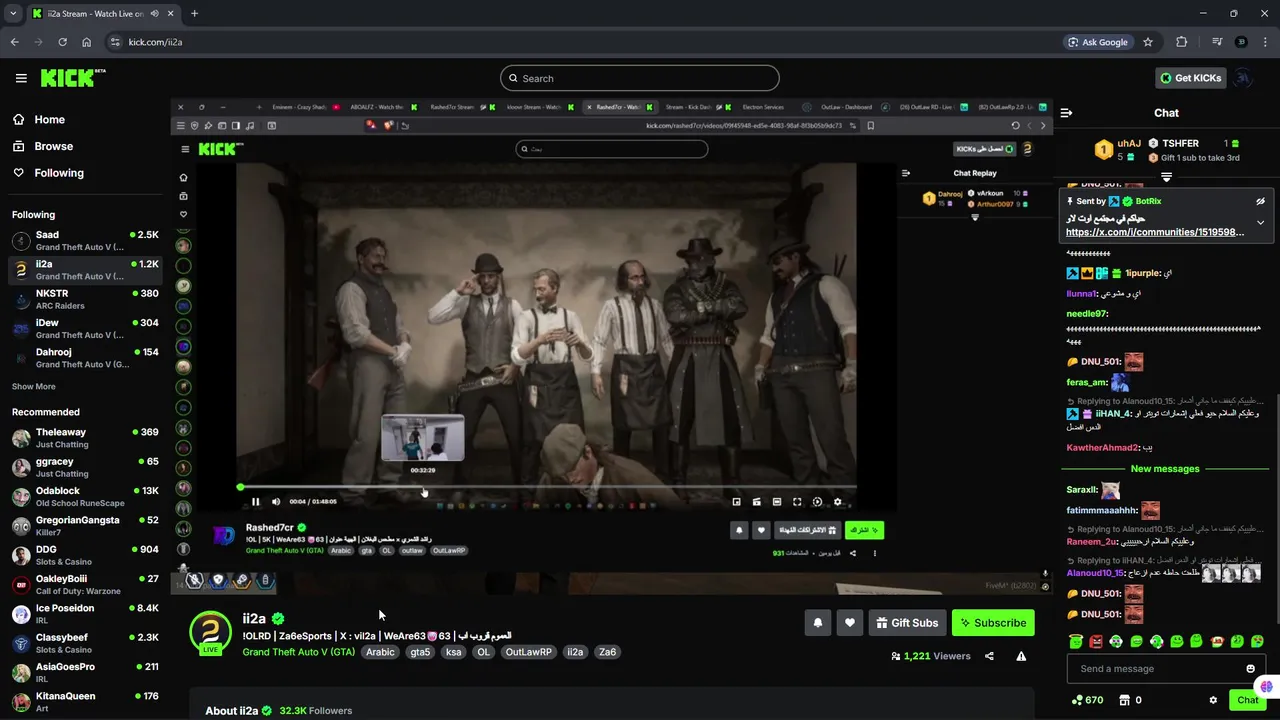Click the browser home icon
The height and width of the screenshot is (720, 1280).
tap(86, 42)
